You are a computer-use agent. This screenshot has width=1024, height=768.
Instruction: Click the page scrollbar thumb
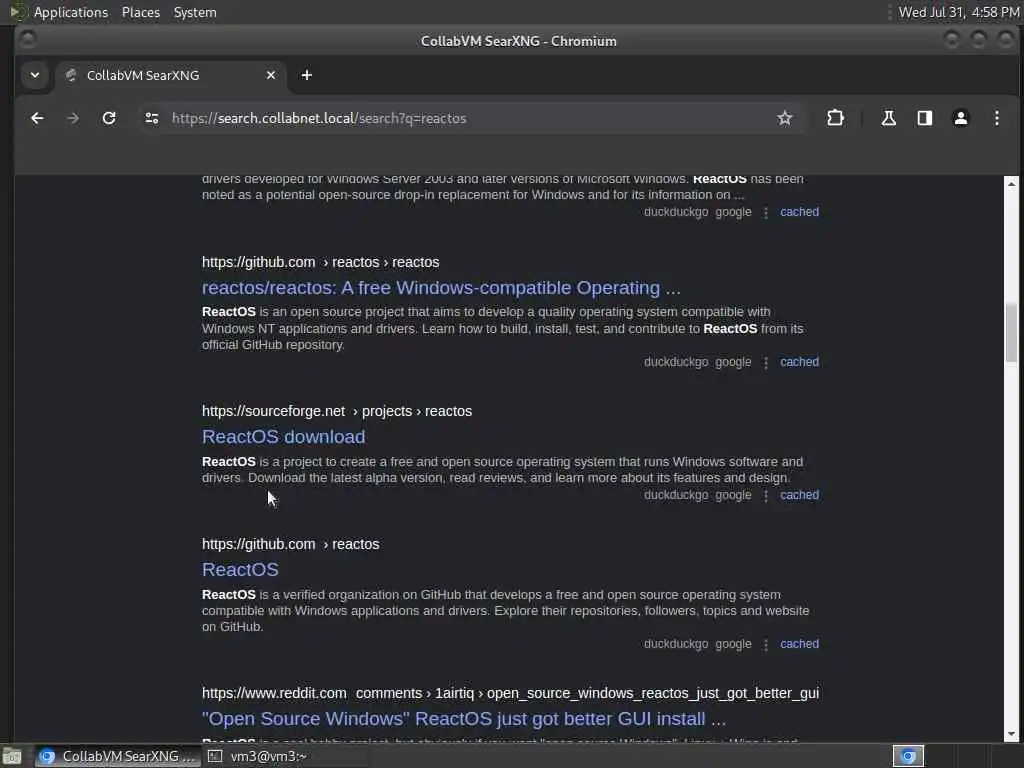pos(1011,332)
